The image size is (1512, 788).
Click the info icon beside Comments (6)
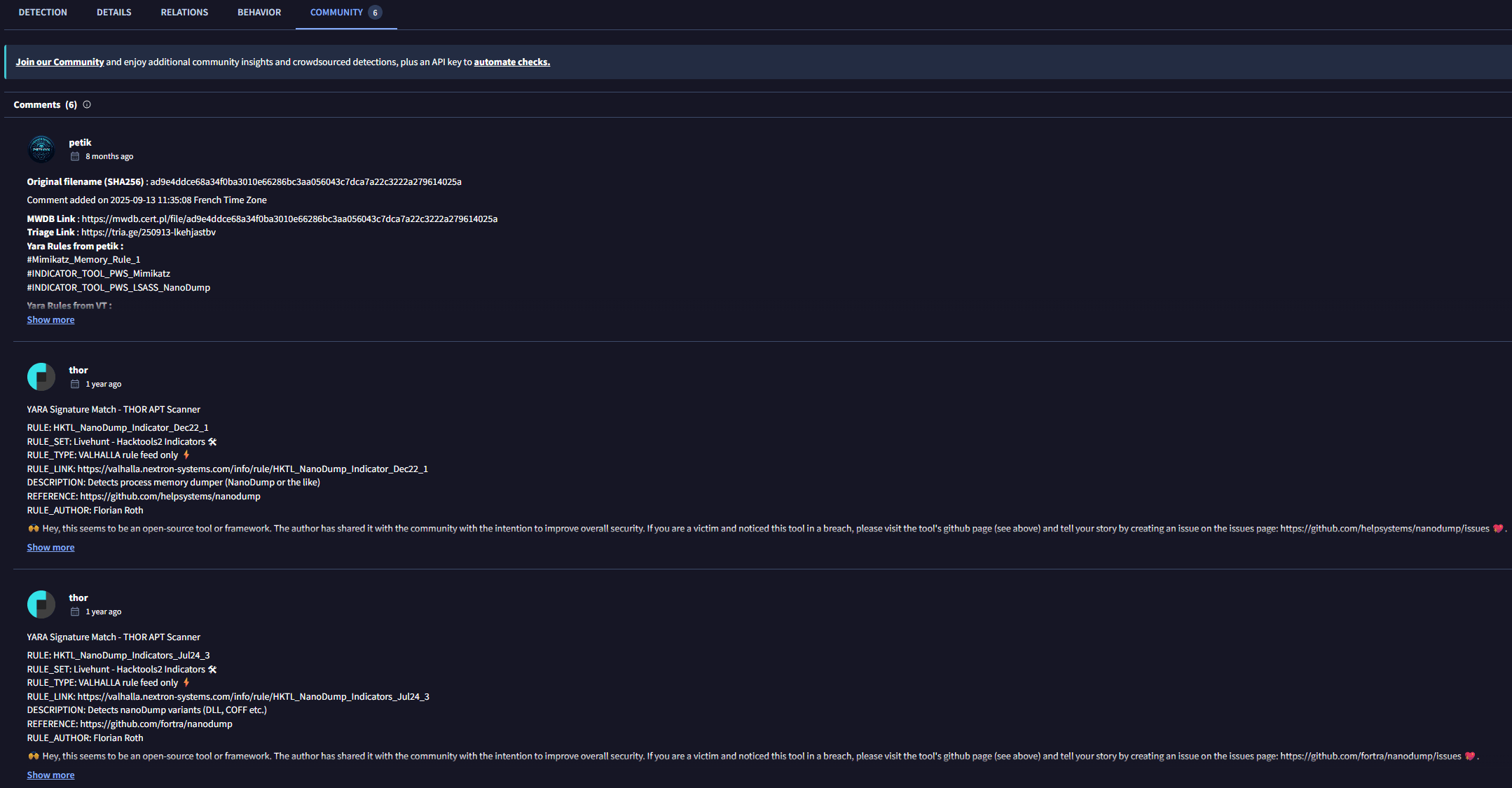(x=87, y=104)
